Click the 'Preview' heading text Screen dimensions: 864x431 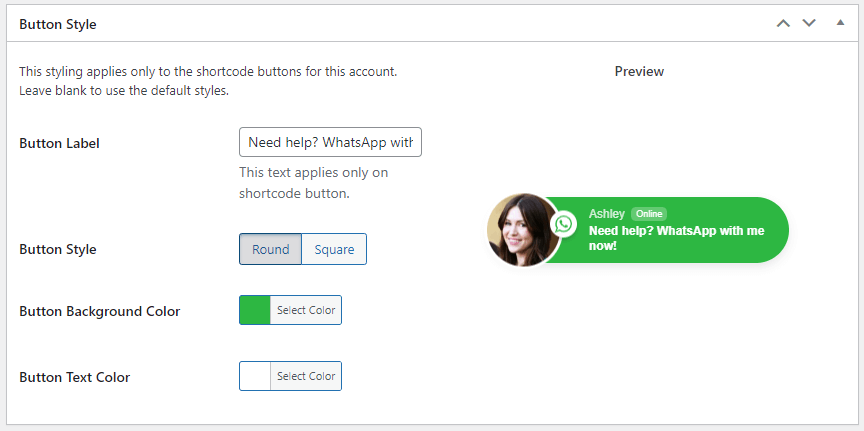[639, 71]
